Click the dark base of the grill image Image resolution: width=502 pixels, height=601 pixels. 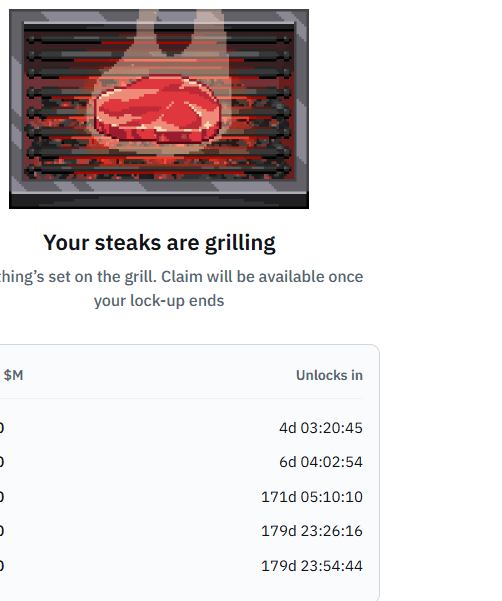159,201
